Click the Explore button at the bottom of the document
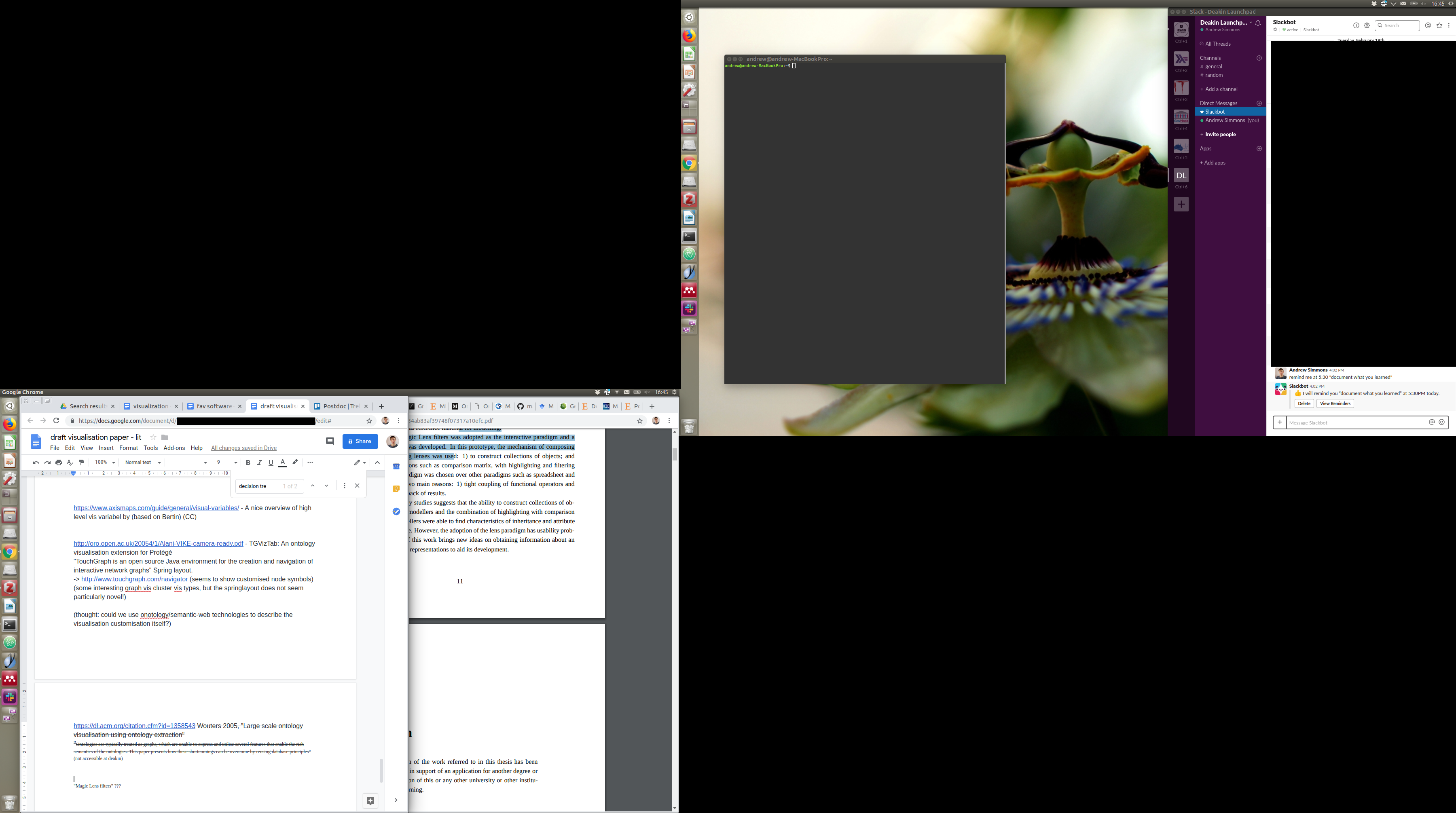This screenshot has width=1456, height=813. click(x=370, y=800)
